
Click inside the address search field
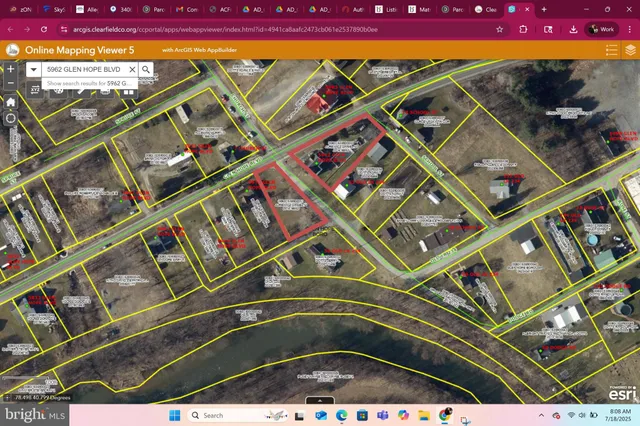[85, 70]
